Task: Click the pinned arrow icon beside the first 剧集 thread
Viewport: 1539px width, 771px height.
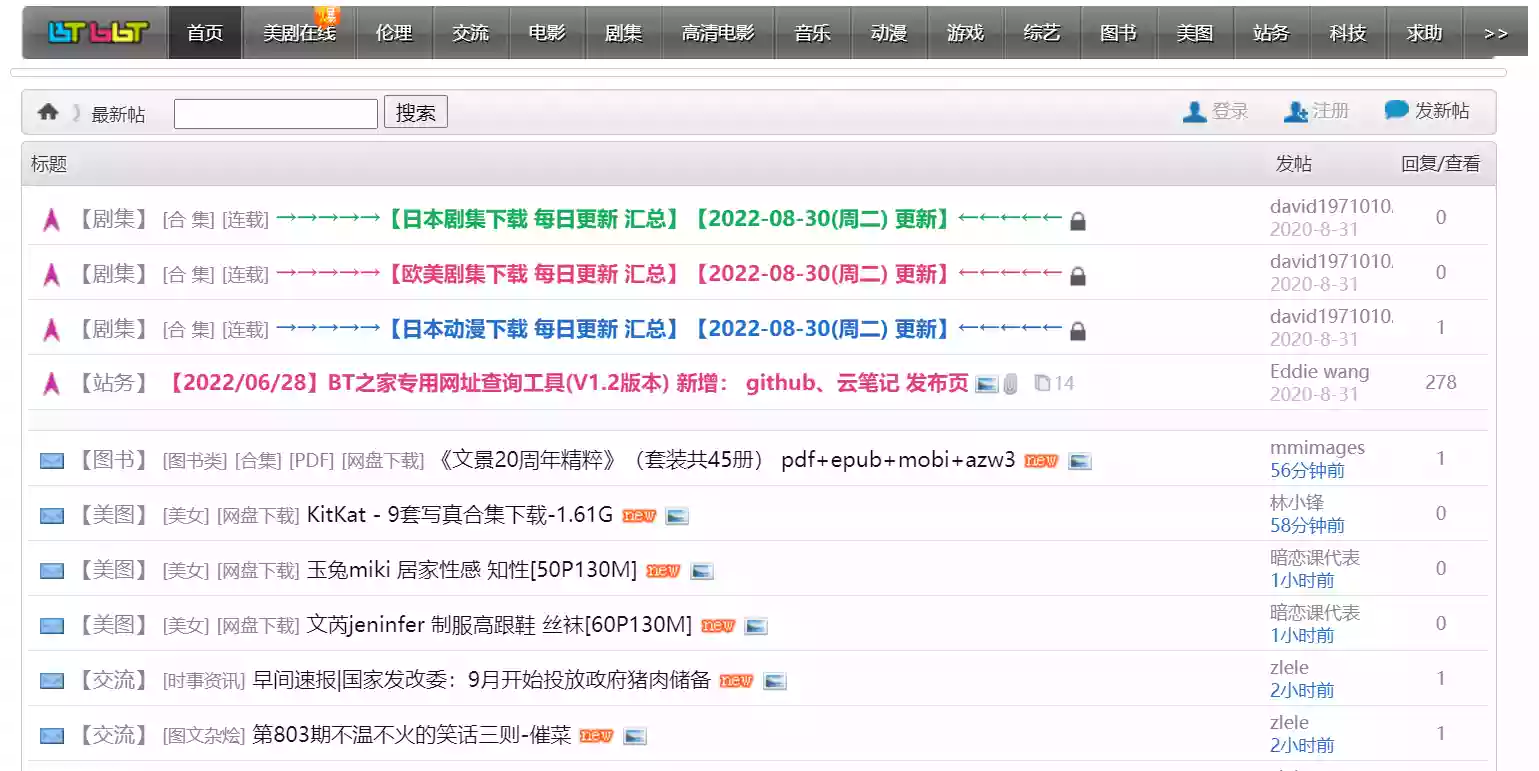Action: tap(51, 219)
